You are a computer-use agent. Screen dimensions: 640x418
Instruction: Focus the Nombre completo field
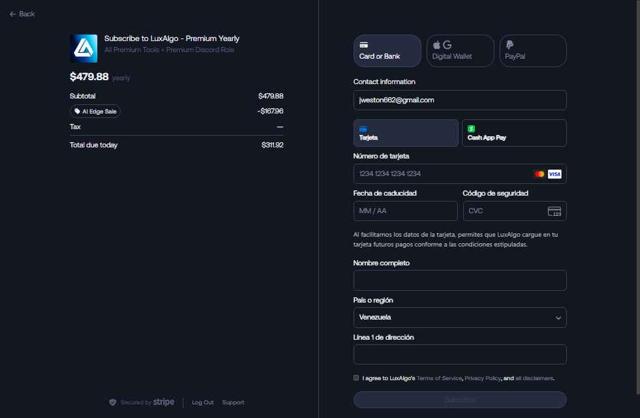(460, 280)
